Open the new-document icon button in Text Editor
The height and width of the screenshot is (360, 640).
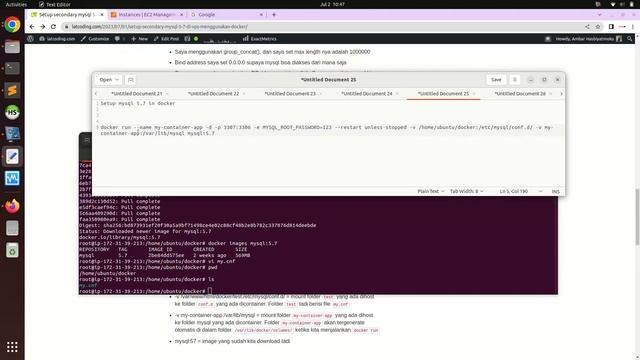pos(131,80)
